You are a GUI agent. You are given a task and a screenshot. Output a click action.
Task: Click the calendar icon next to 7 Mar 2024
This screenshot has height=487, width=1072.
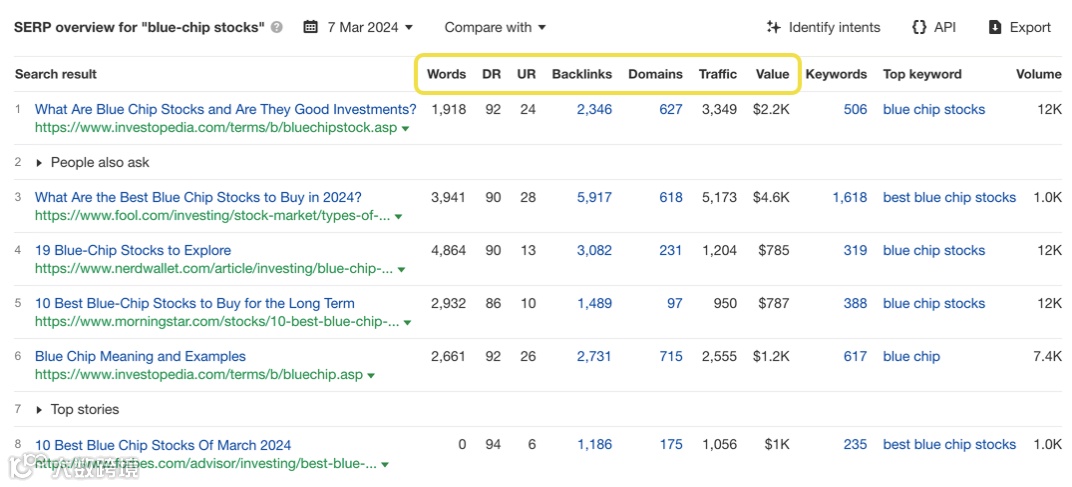[x=311, y=27]
